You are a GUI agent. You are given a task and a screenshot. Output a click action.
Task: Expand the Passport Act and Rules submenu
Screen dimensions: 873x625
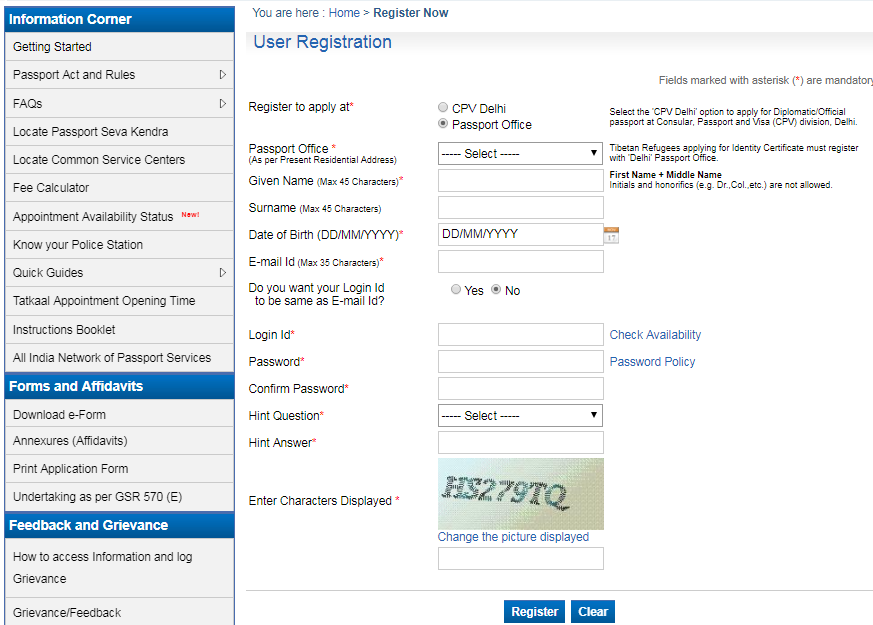click(223, 75)
